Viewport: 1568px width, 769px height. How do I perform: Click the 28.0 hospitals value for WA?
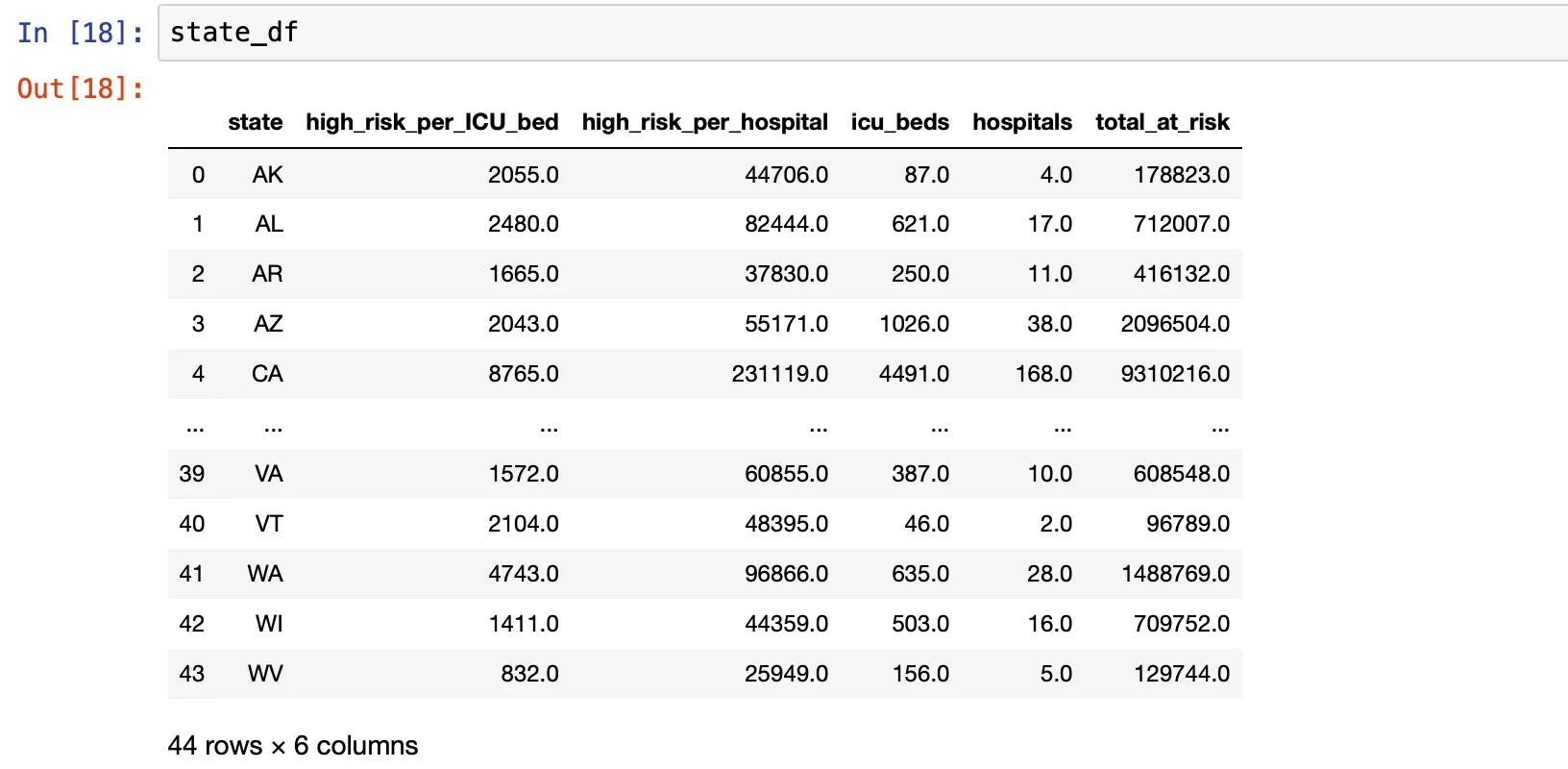point(1049,574)
